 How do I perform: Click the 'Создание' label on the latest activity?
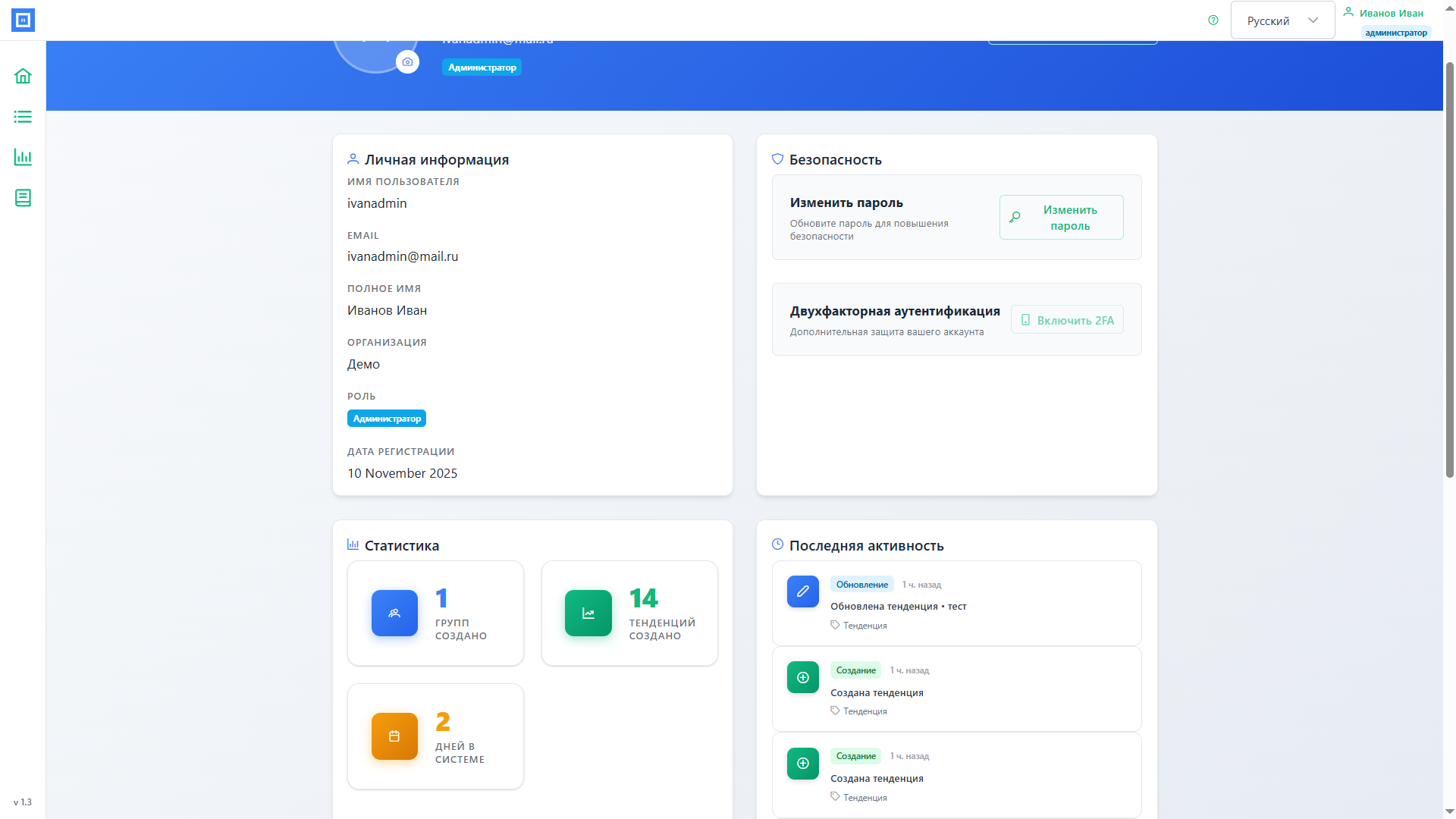click(x=855, y=670)
